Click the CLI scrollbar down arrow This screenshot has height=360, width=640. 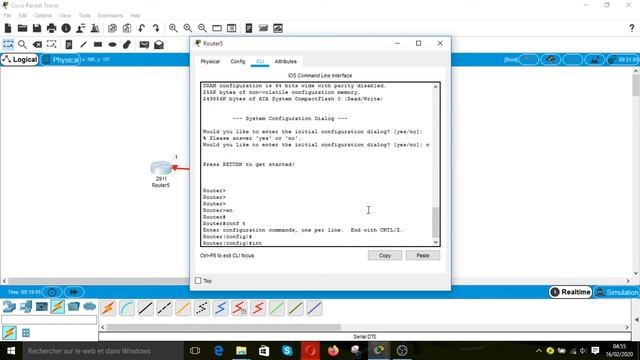pos(436,242)
